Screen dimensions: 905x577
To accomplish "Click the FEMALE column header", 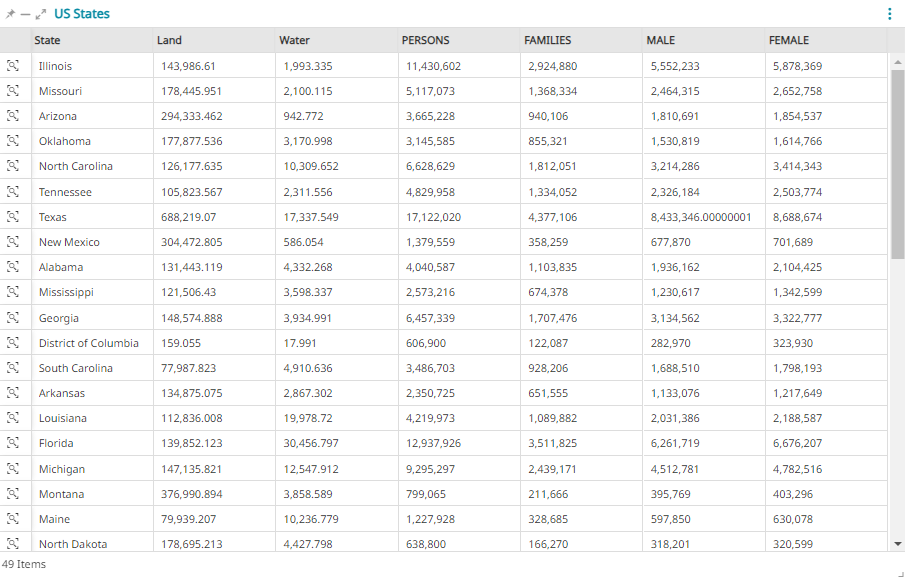I will [788, 40].
